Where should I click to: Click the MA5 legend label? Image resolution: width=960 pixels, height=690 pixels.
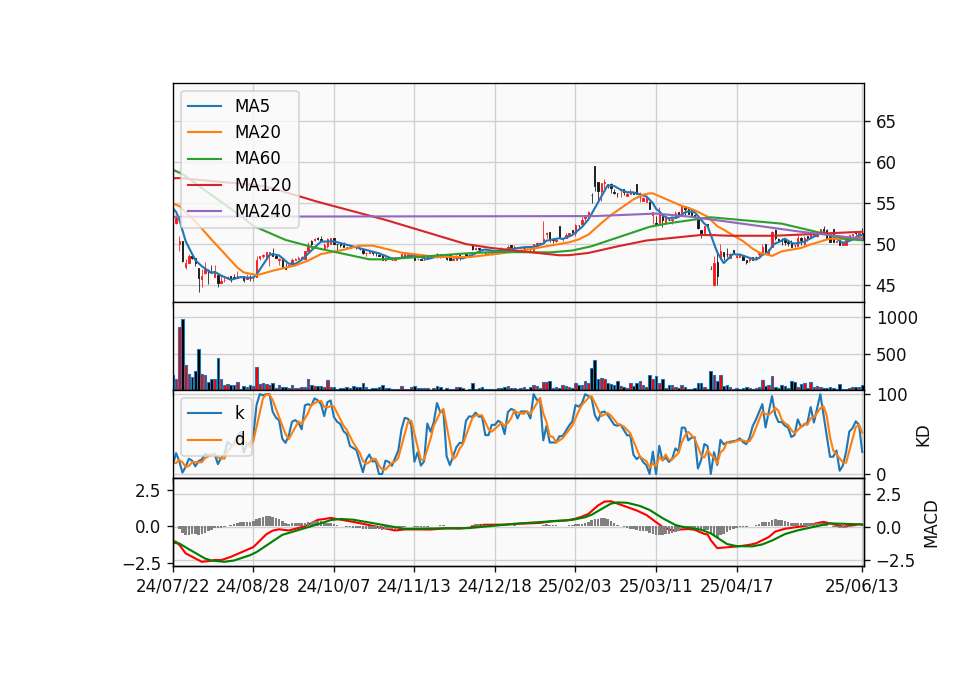[x=252, y=106]
